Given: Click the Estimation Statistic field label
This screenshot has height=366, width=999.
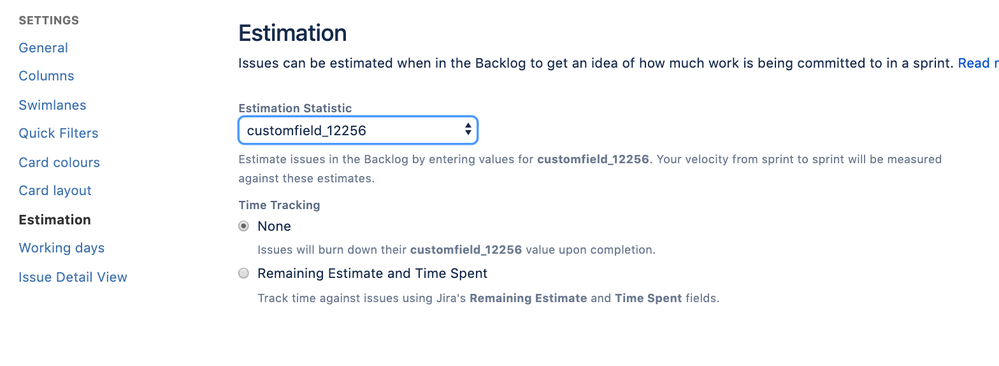Looking at the screenshot, I should coord(295,108).
